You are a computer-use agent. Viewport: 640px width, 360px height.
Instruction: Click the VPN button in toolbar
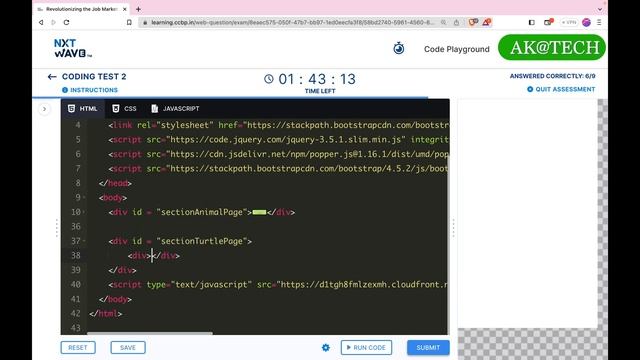click(569, 22)
